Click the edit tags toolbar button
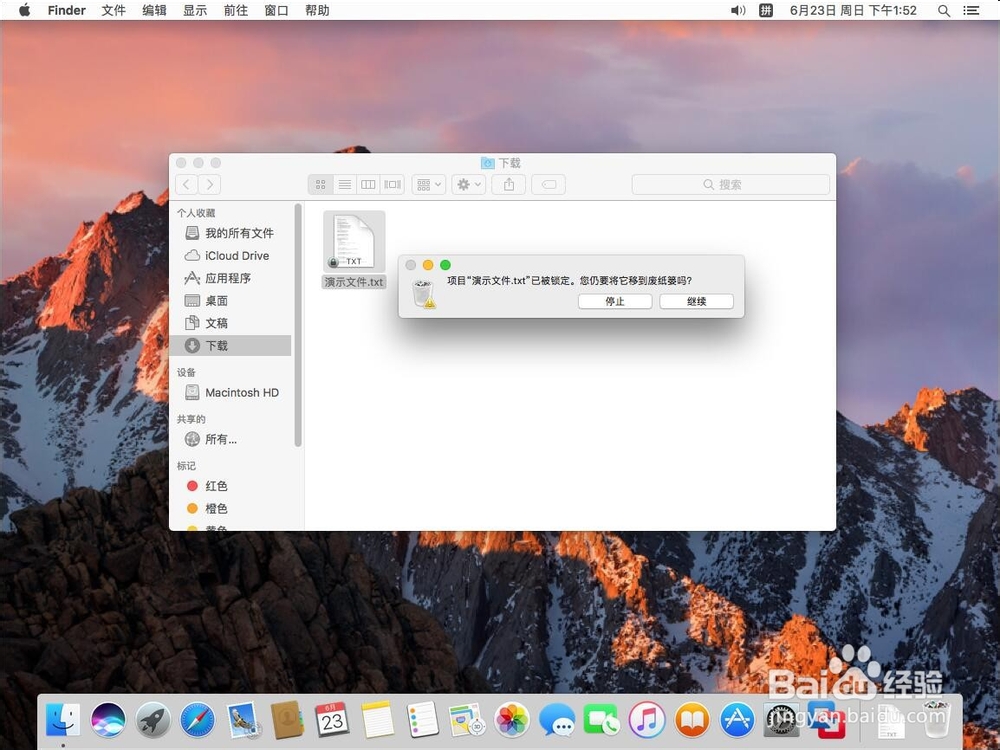Viewport: 1000px width, 750px height. click(x=548, y=184)
